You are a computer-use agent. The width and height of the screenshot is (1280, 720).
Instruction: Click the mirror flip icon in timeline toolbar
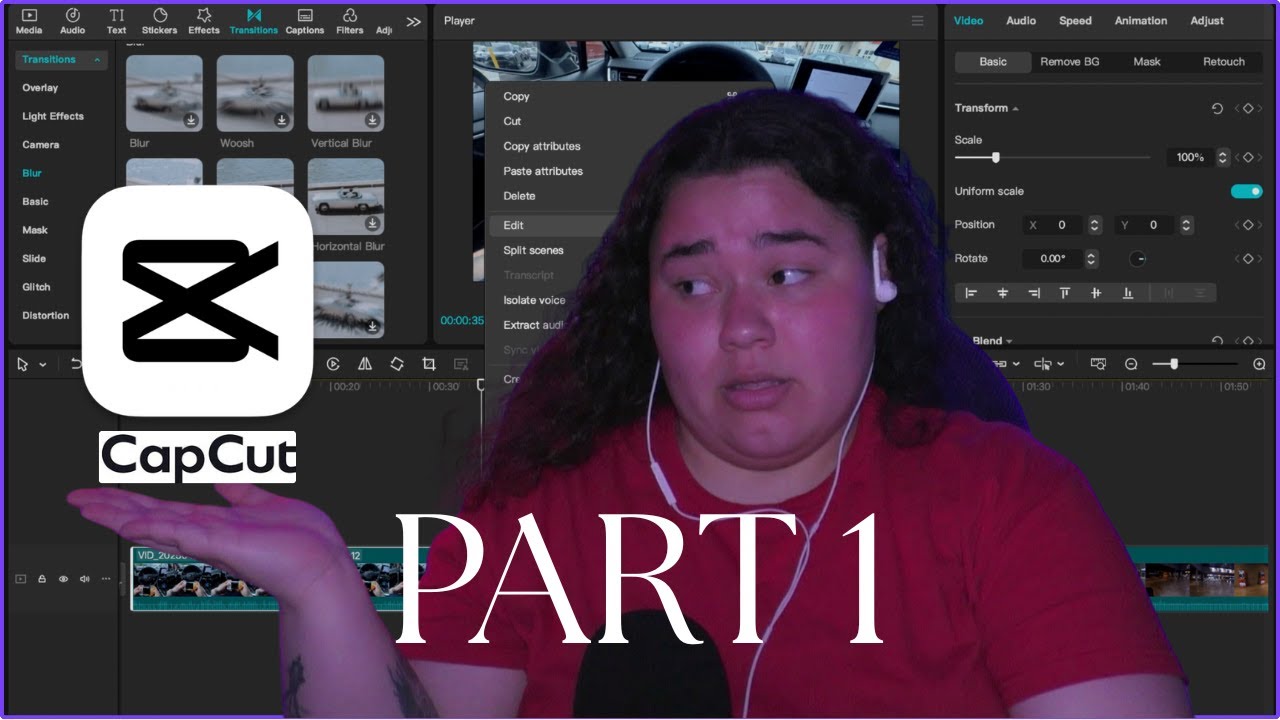point(365,364)
